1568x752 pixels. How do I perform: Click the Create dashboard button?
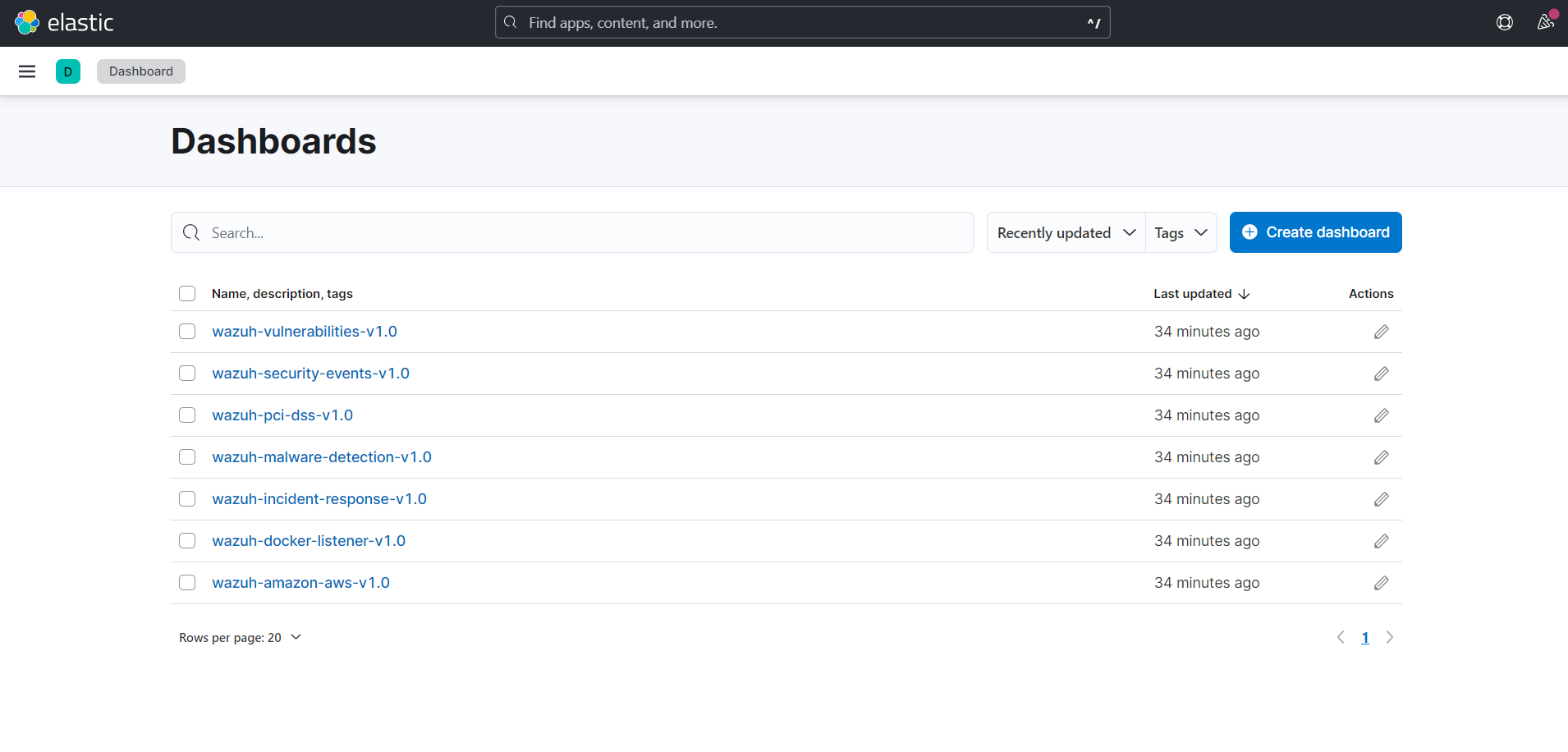tap(1315, 232)
